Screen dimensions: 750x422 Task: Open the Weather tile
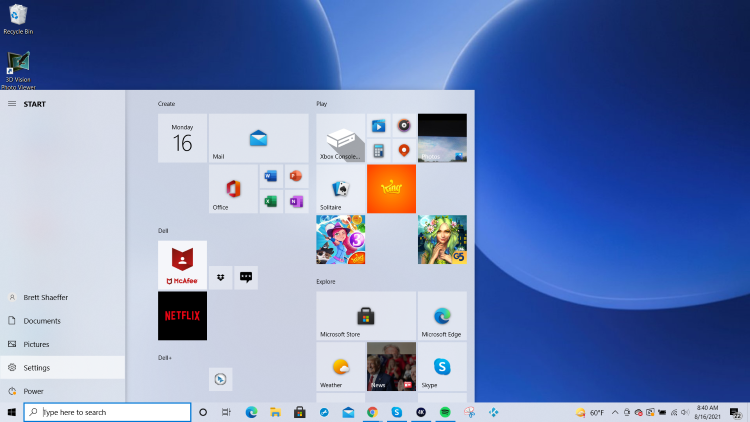pos(340,366)
